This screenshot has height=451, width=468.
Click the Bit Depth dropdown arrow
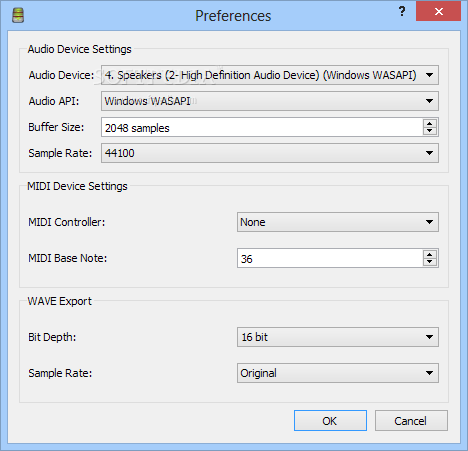(x=429, y=337)
